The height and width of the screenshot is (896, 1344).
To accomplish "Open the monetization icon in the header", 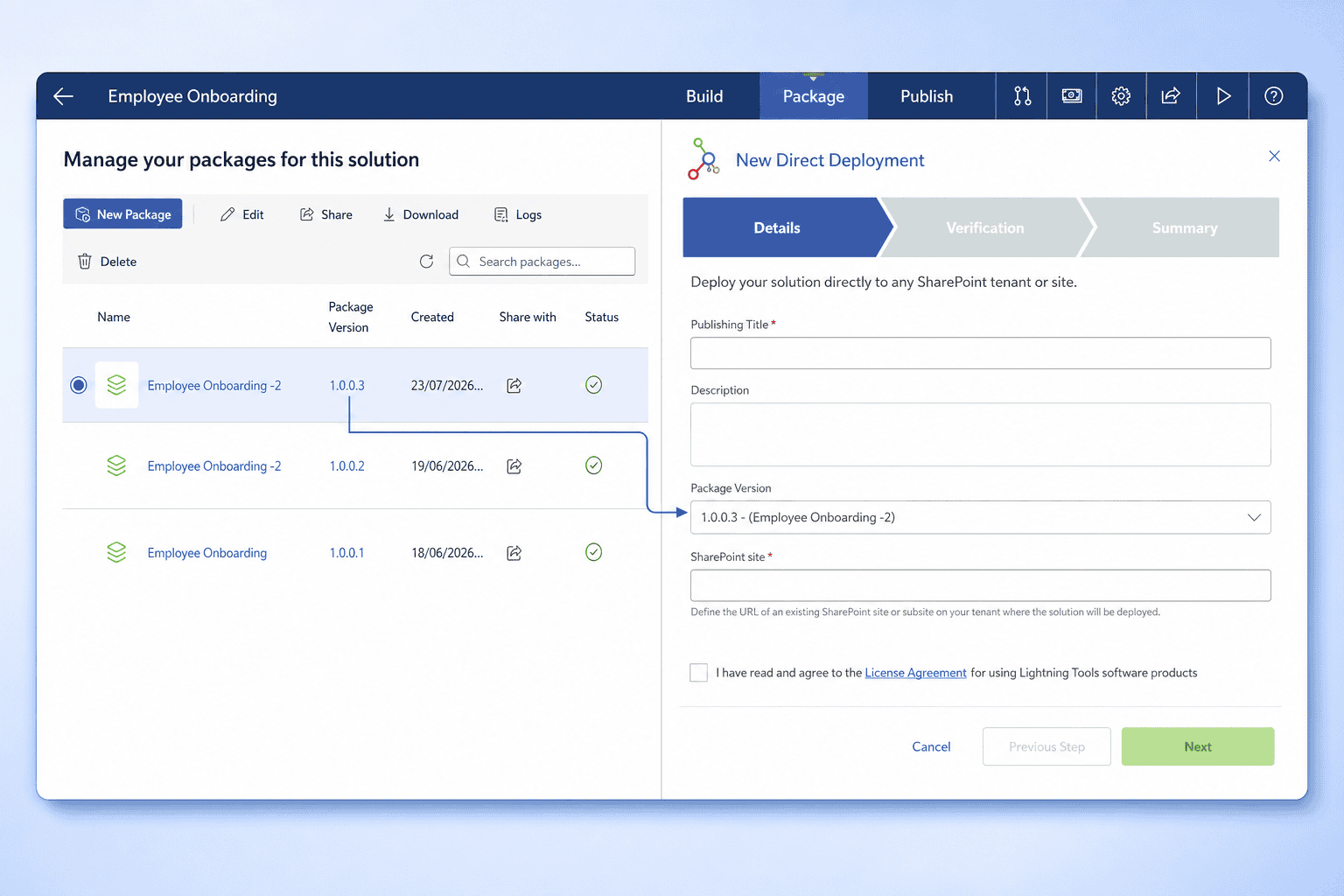I will pyautogui.click(x=1072, y=96).
